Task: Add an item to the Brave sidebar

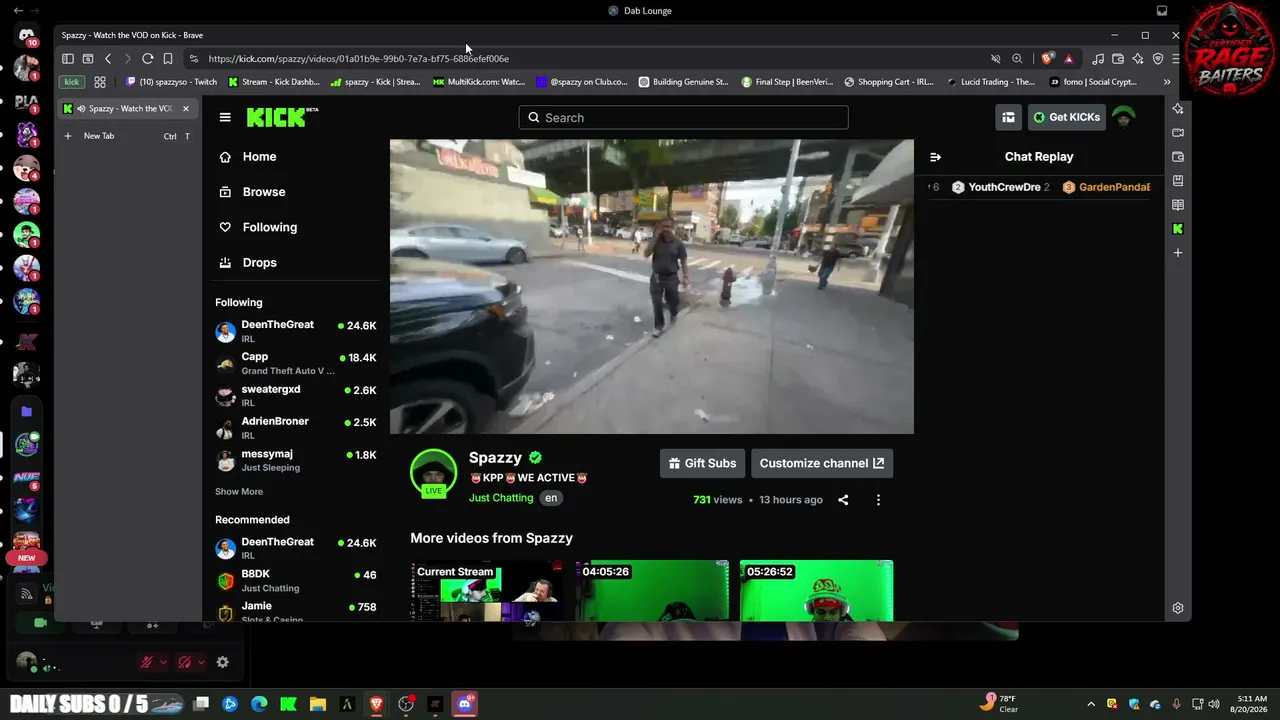Action: point(1178,253)
